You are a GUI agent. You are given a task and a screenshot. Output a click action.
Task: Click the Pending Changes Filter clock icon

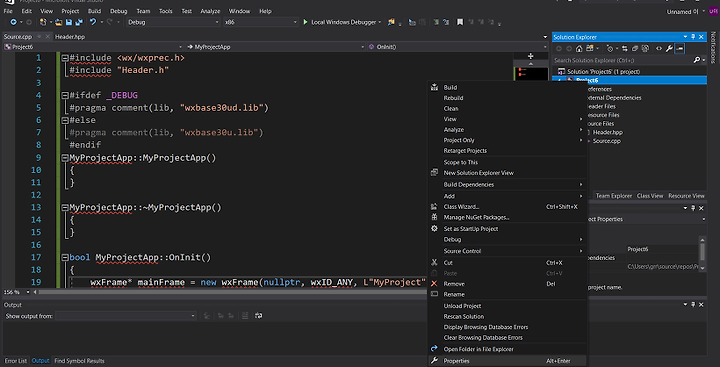(x=610, y=48)
